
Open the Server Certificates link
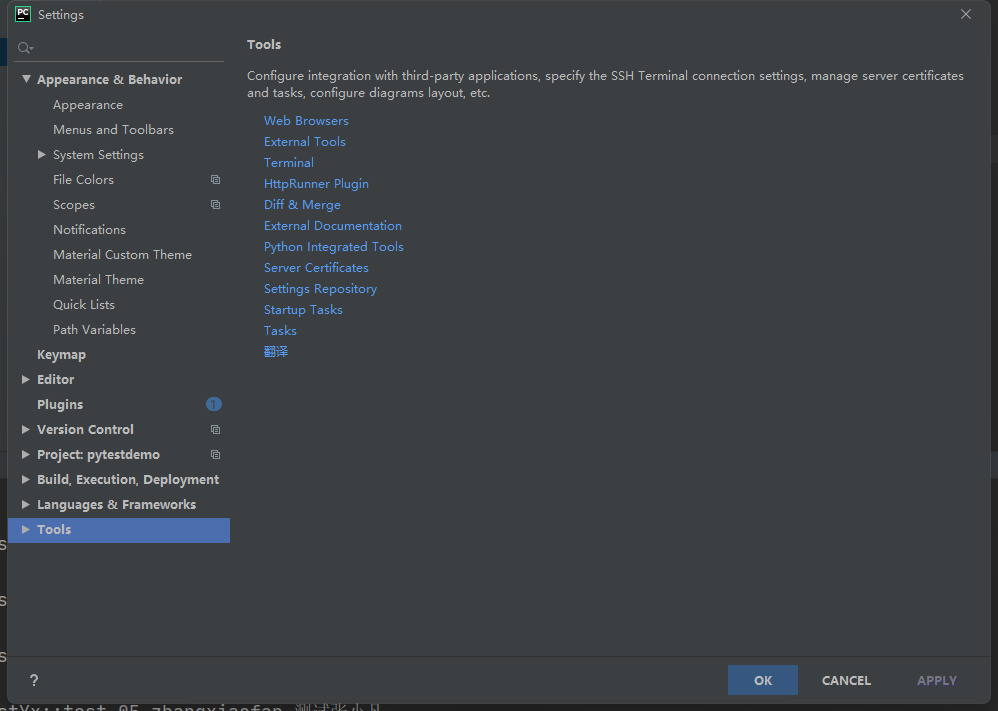tap(316, 268)
